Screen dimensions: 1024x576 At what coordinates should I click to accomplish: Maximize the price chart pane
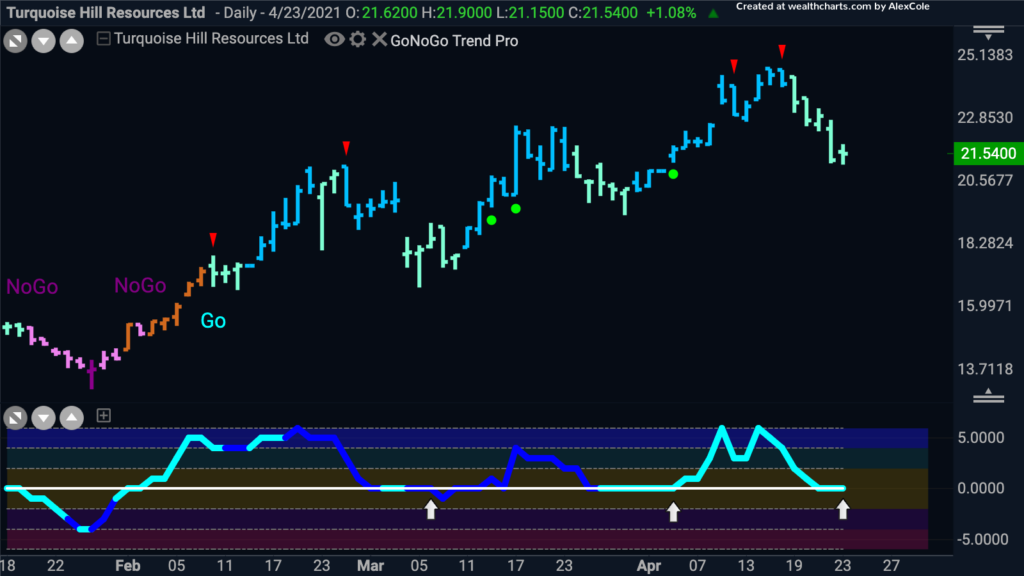tap(15, 41)
